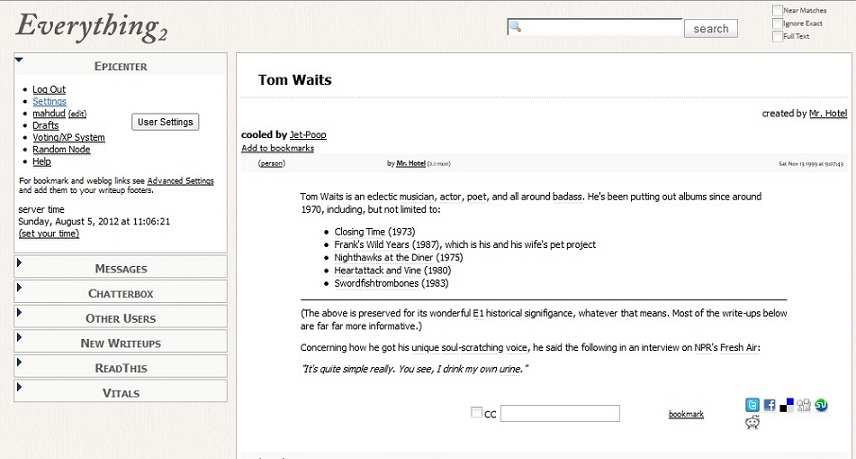The image size is (856, 459).
Task: Check the Full Text search option
Action: coord(777,36)
